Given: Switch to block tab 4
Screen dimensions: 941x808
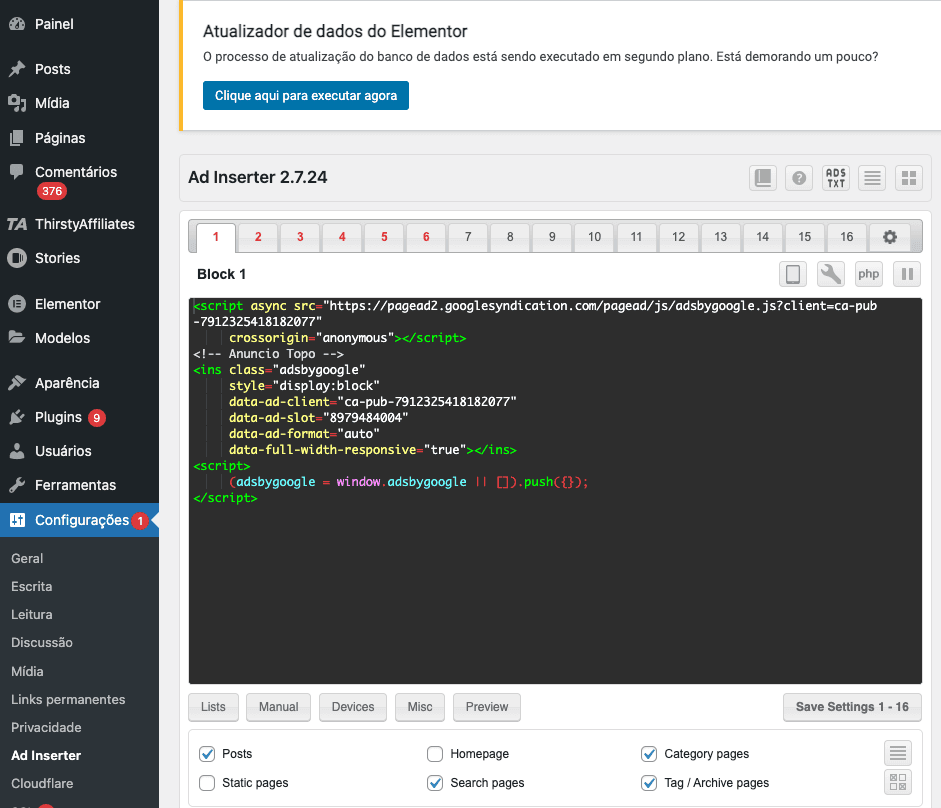Looking at the screenshot, I should 342,237.
